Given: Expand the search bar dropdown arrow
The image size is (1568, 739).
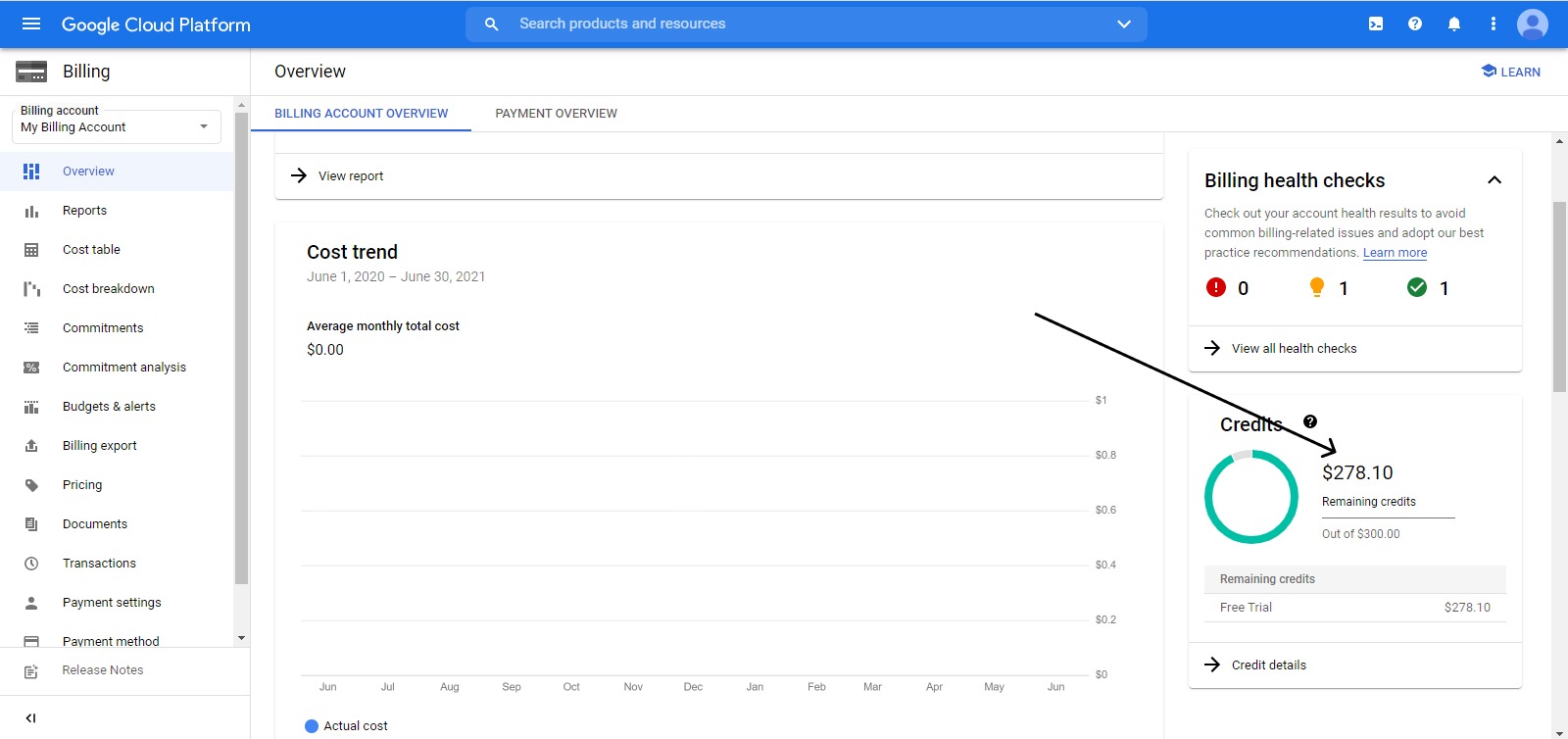Looking at the screenshot, I should 1124,24.
